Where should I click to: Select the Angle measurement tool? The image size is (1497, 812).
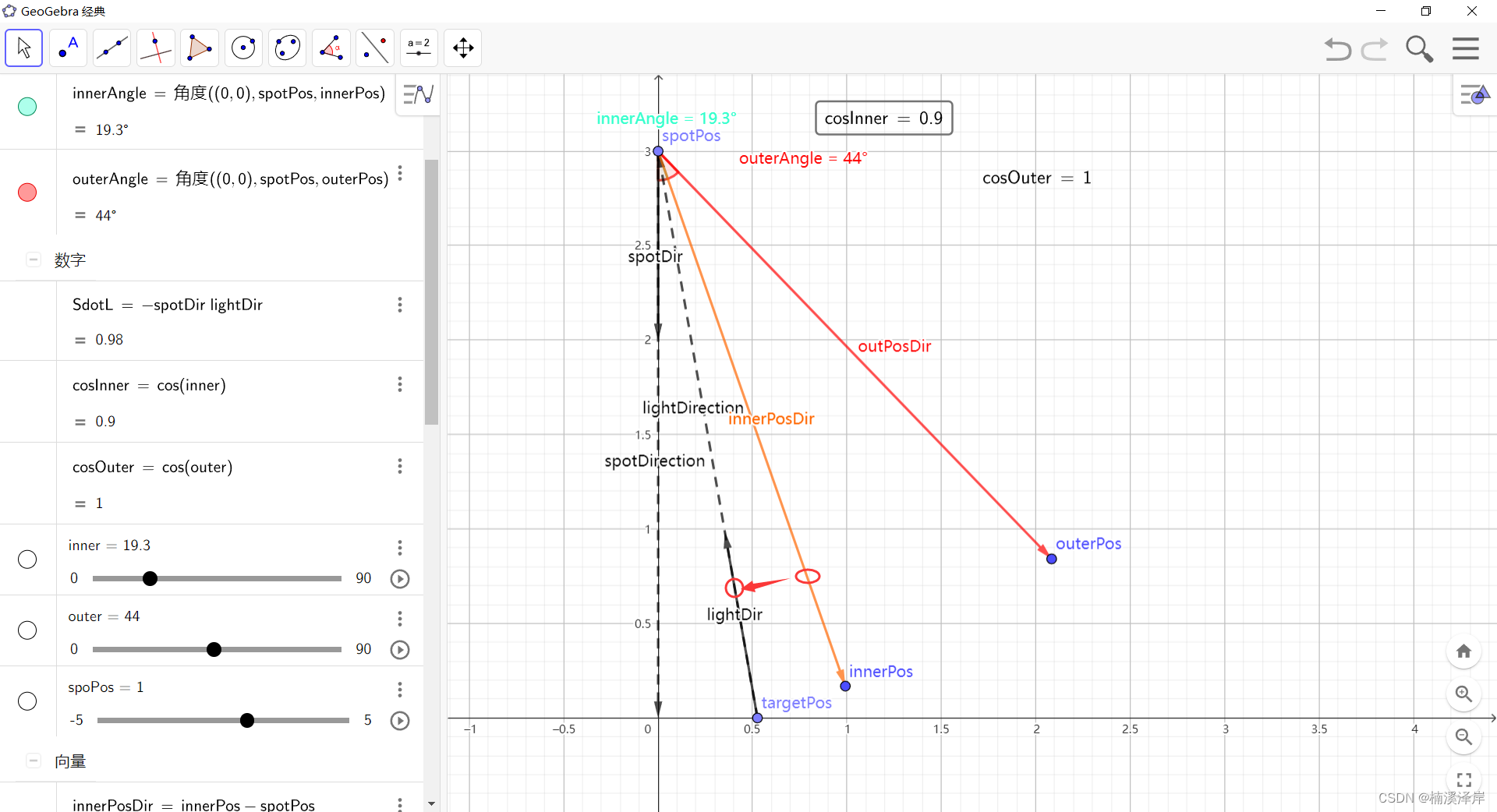(331, 48)
